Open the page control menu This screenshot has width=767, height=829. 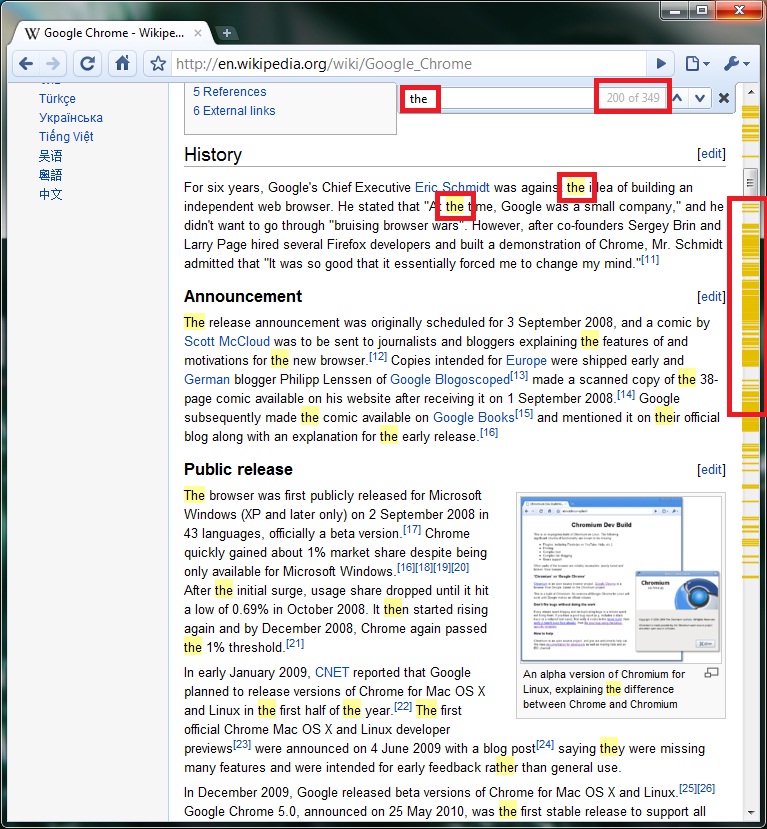tap(697, 64)
